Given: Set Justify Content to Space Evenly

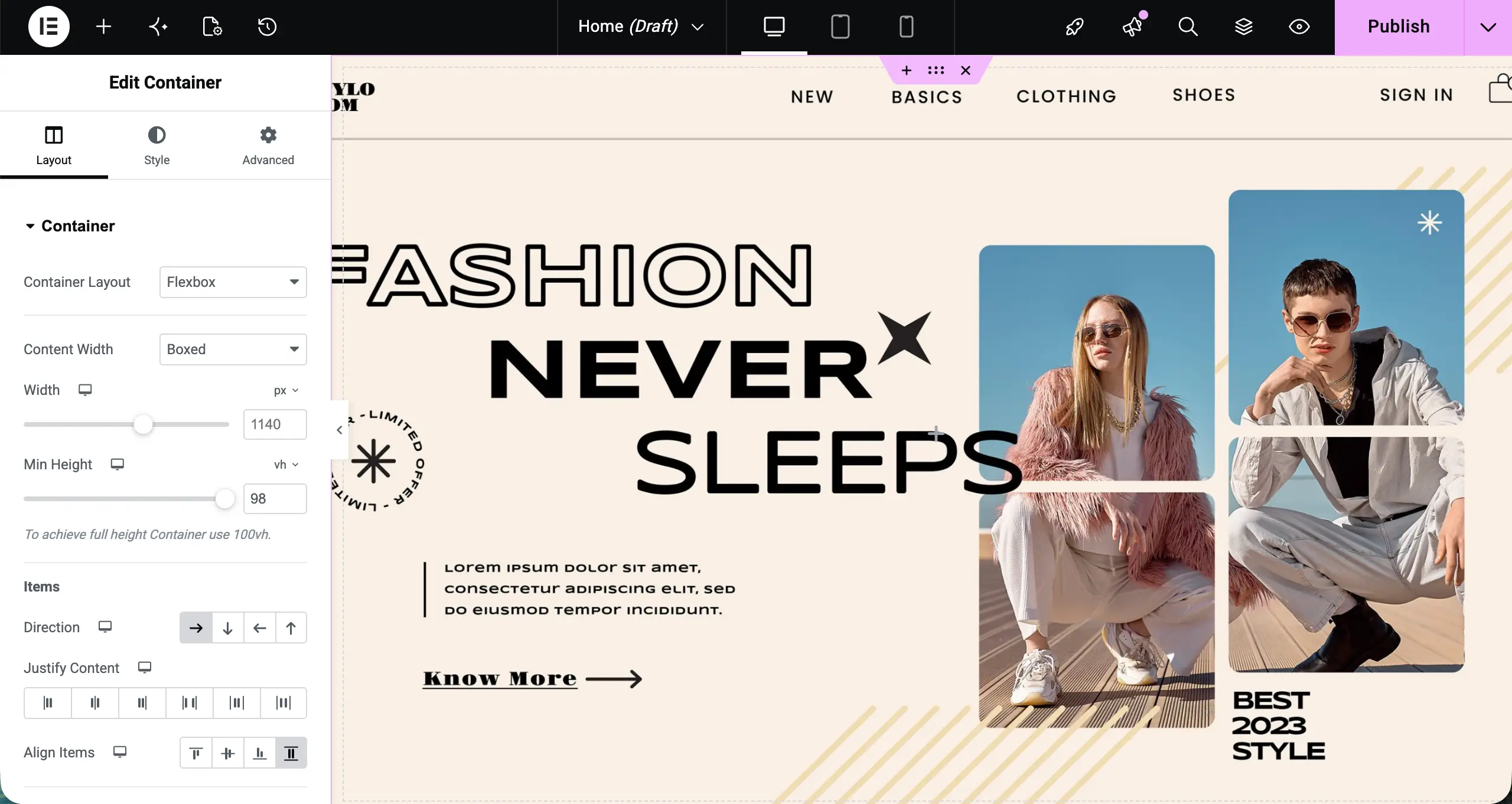Looking at the screenshot, I should tap(283, 702).
